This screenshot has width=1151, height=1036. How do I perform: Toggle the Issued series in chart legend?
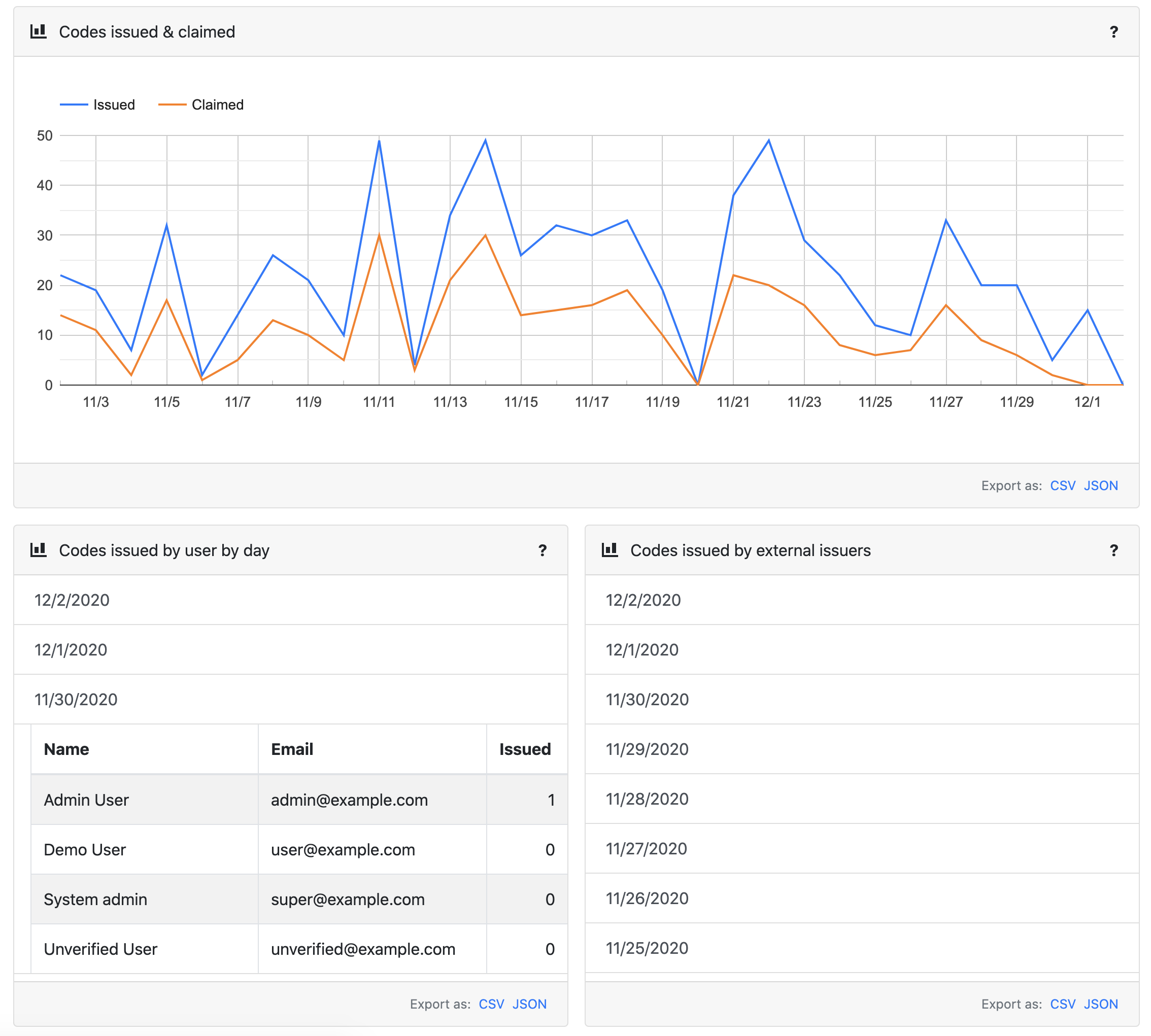click(113, 105)
